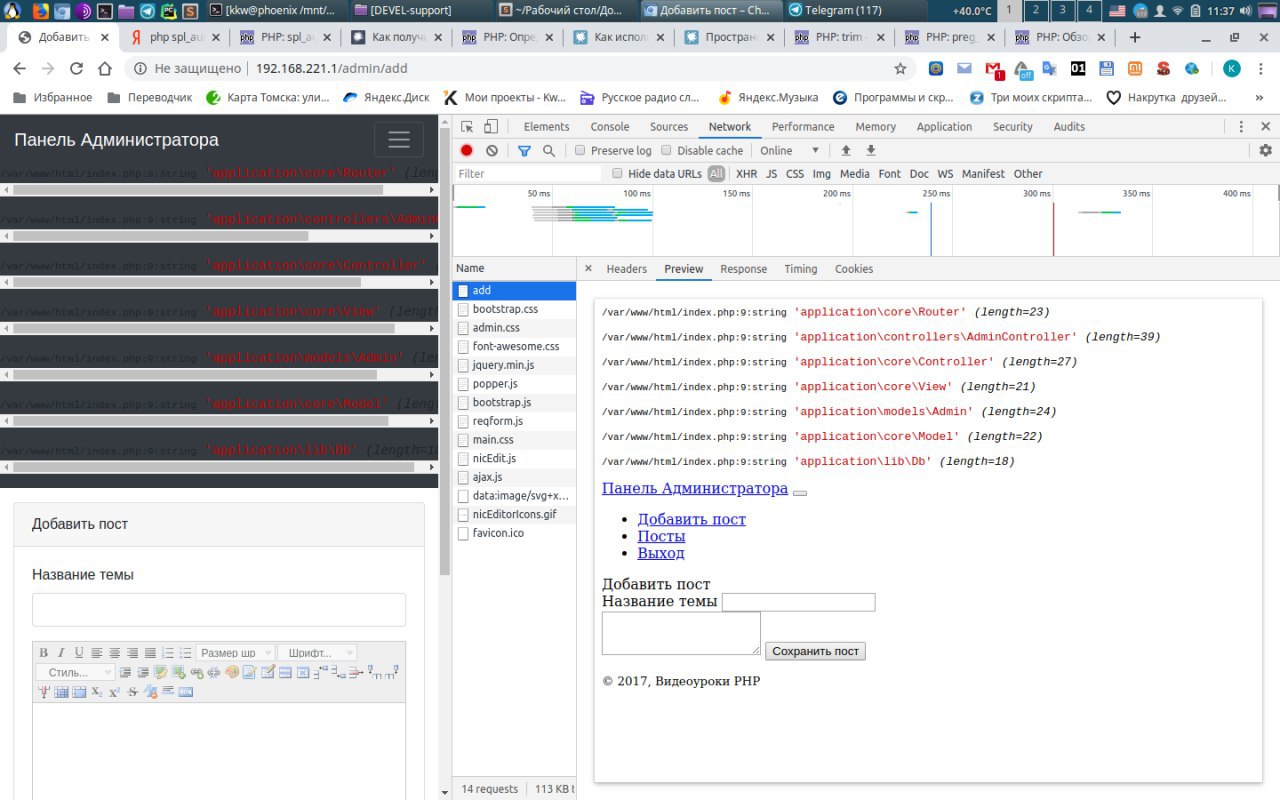Expand the hidden bookmarks overflow chevron
The width and height of the screenshot is (1280, 800).
1260,97
